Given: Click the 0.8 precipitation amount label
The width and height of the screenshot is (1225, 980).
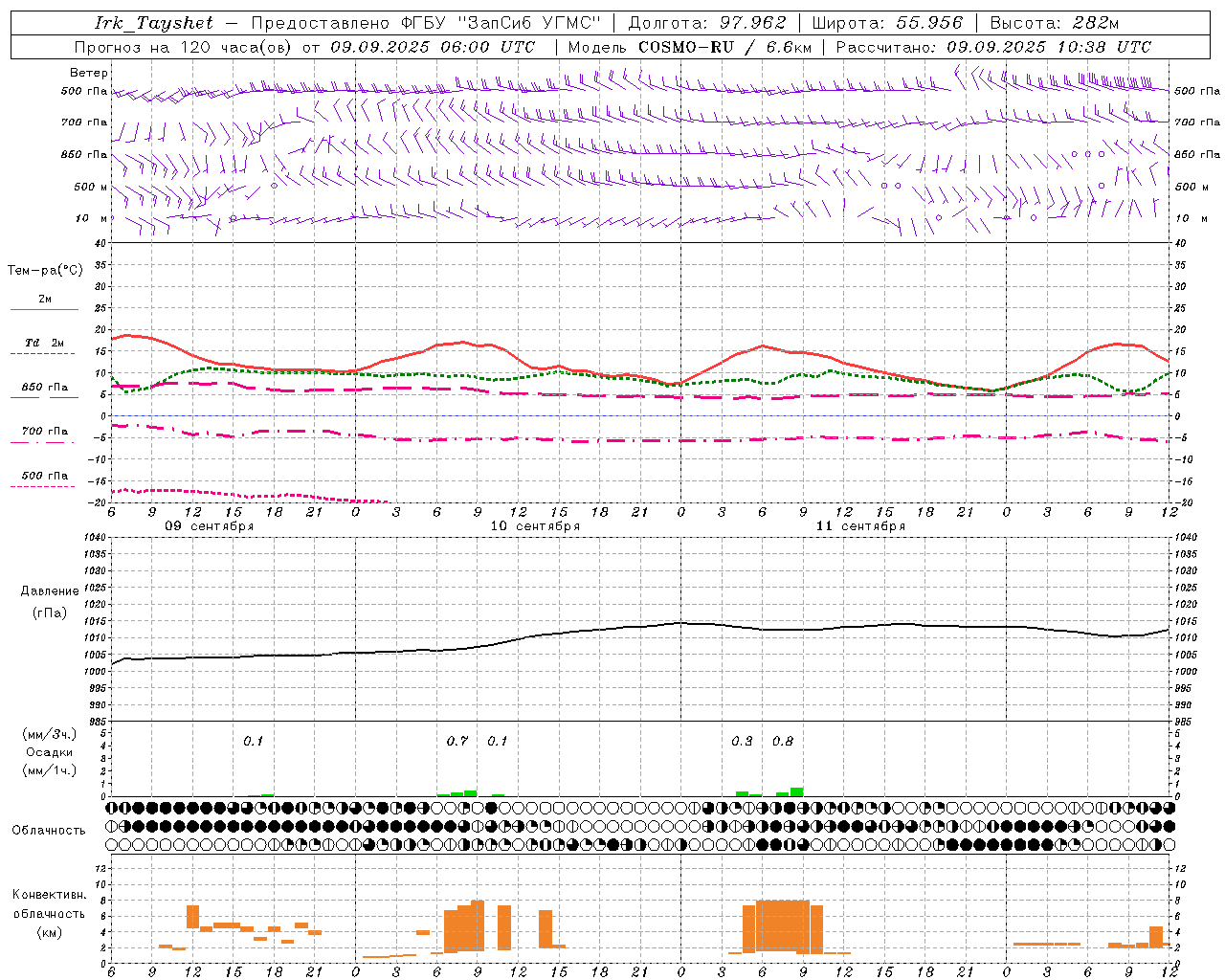Looking at the screenshot, I should pos(783,742).
